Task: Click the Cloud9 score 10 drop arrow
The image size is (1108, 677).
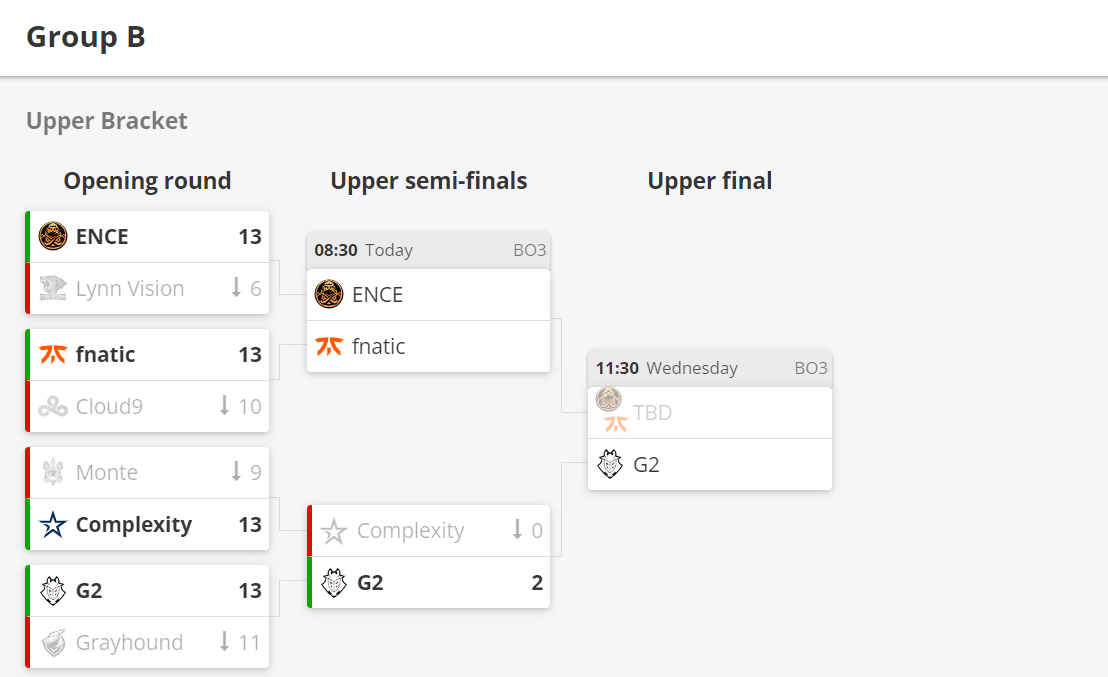Action: click(225, 406)
